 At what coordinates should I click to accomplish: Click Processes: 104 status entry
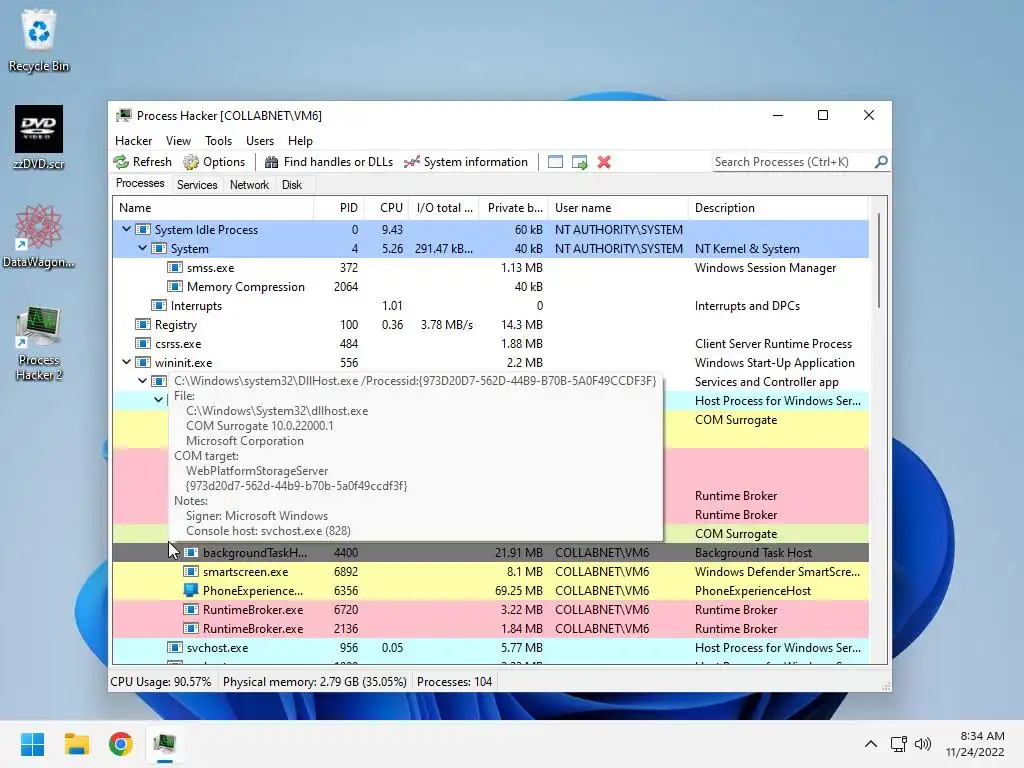[455, 681]
